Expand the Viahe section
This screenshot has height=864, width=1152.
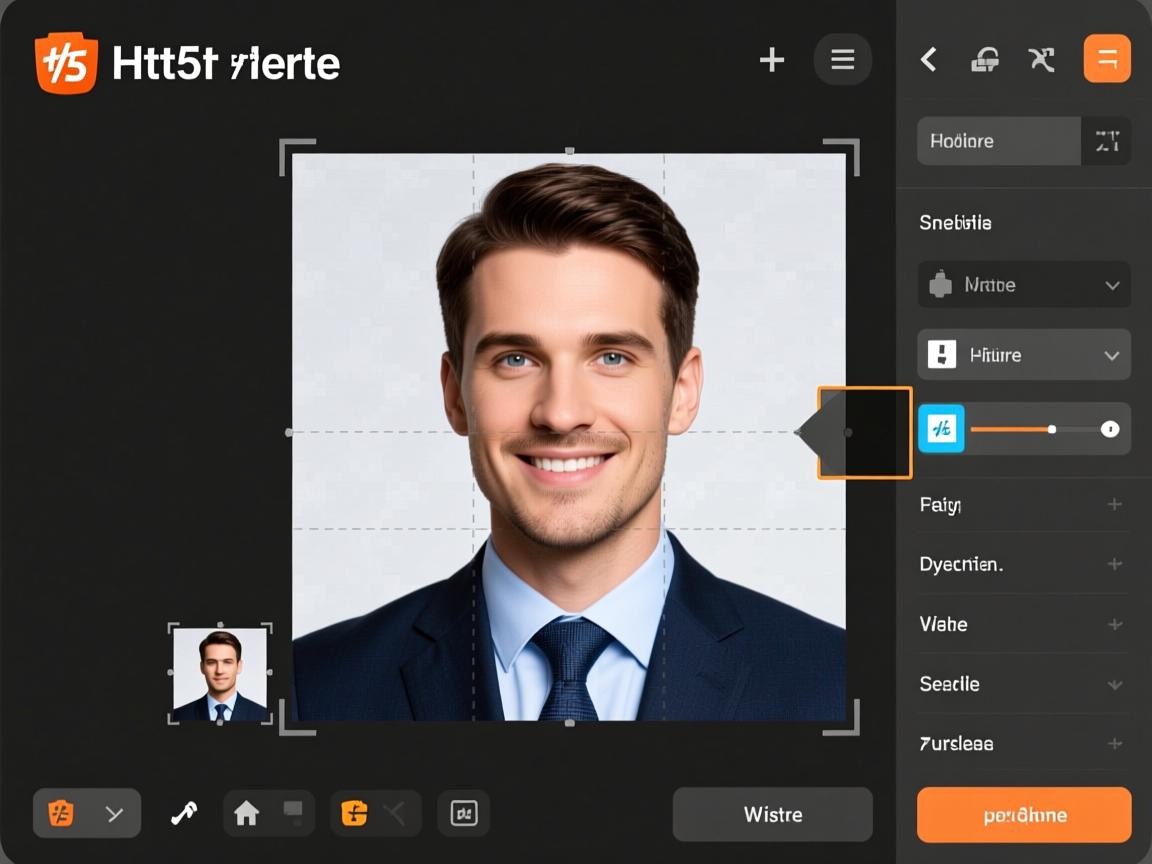click(x=1114, y=625)
